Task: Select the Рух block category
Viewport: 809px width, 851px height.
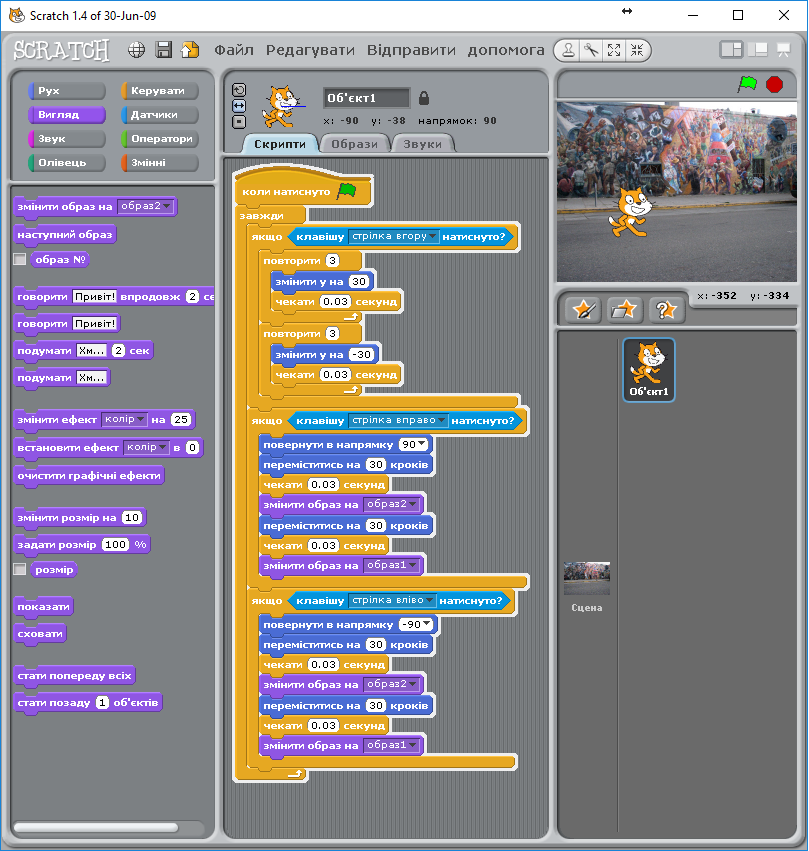Action: [66, 90]
